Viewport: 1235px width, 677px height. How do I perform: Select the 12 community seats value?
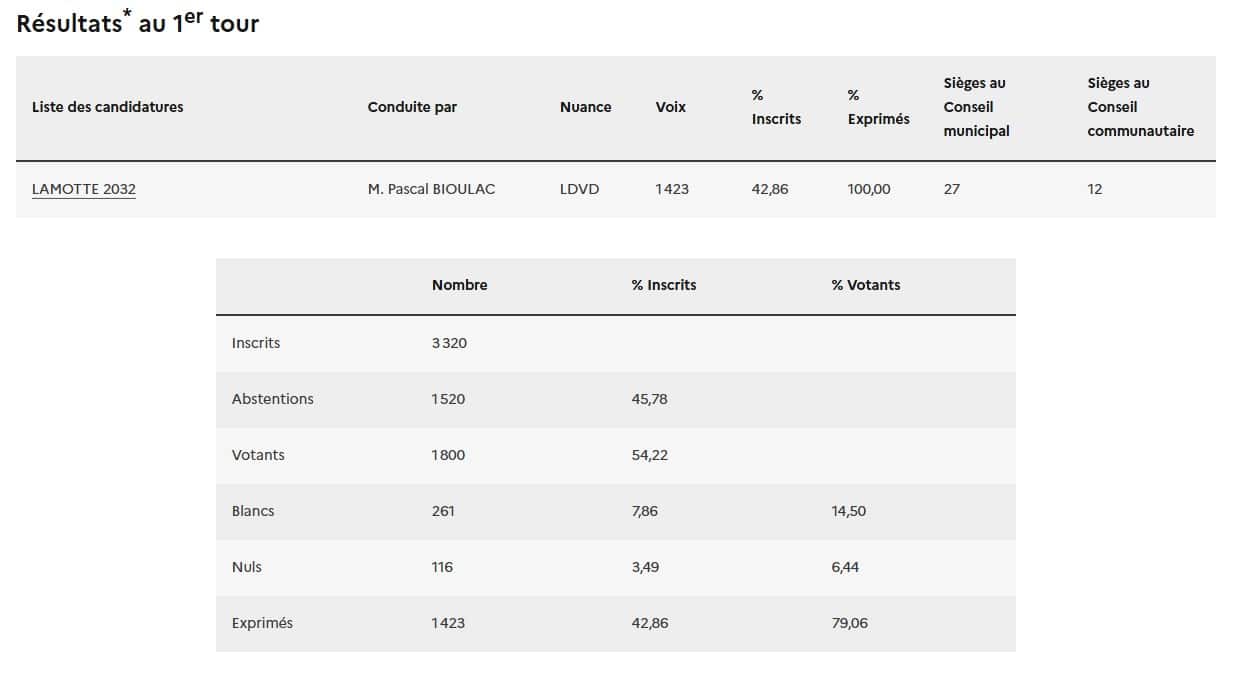click(x=1095, y=189)
